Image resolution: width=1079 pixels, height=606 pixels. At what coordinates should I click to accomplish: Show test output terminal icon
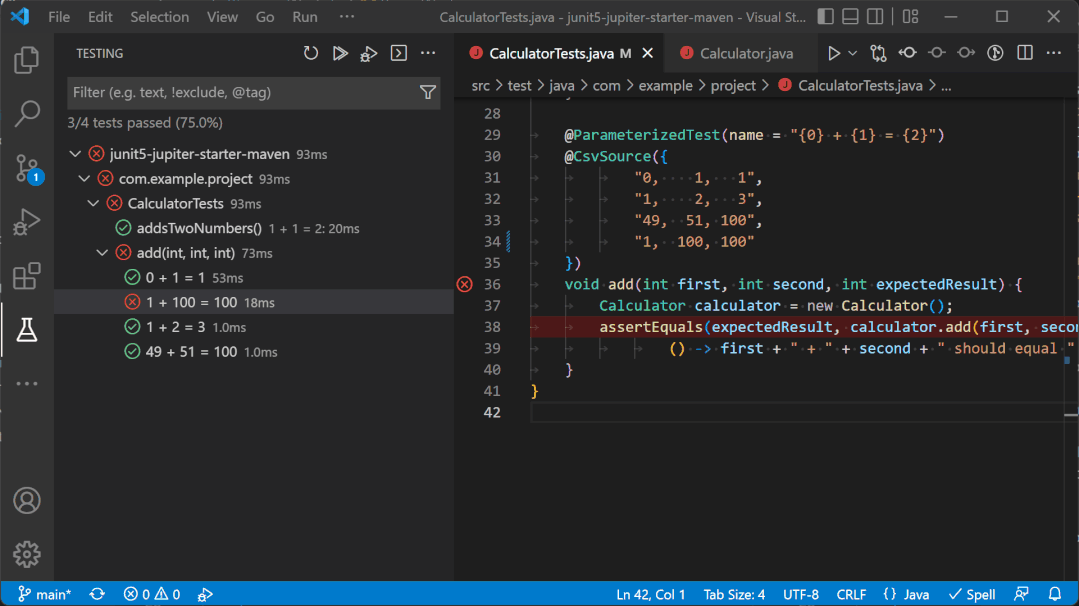pyautogui.click(x=398, y=53)
